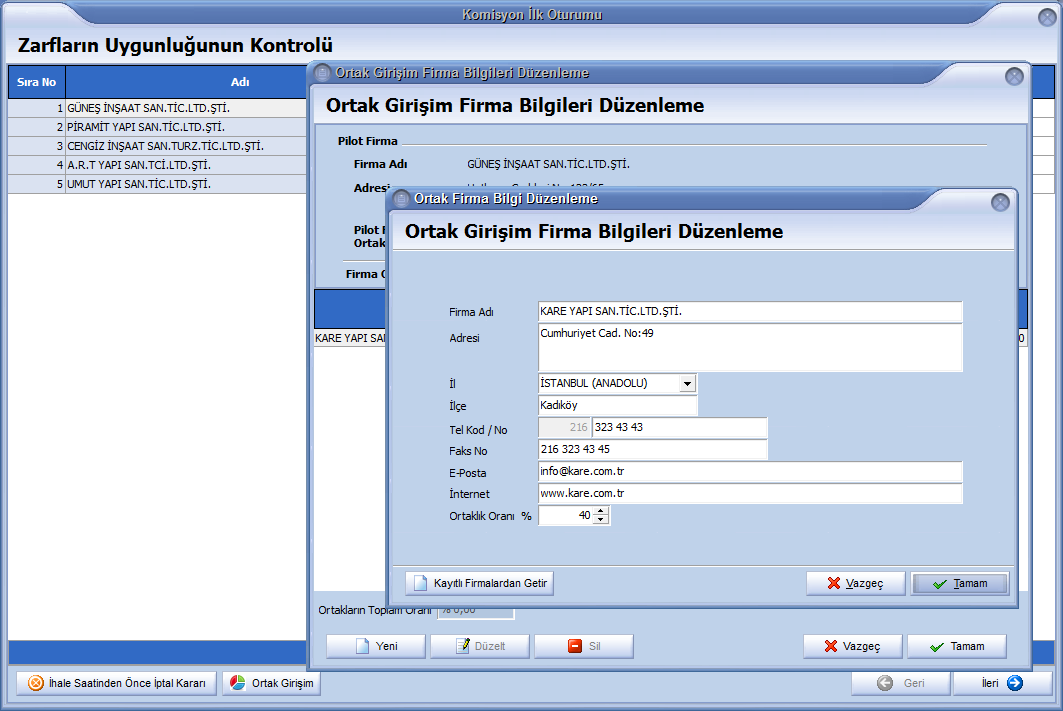Click the Sıra No column header

pos(36,82)
